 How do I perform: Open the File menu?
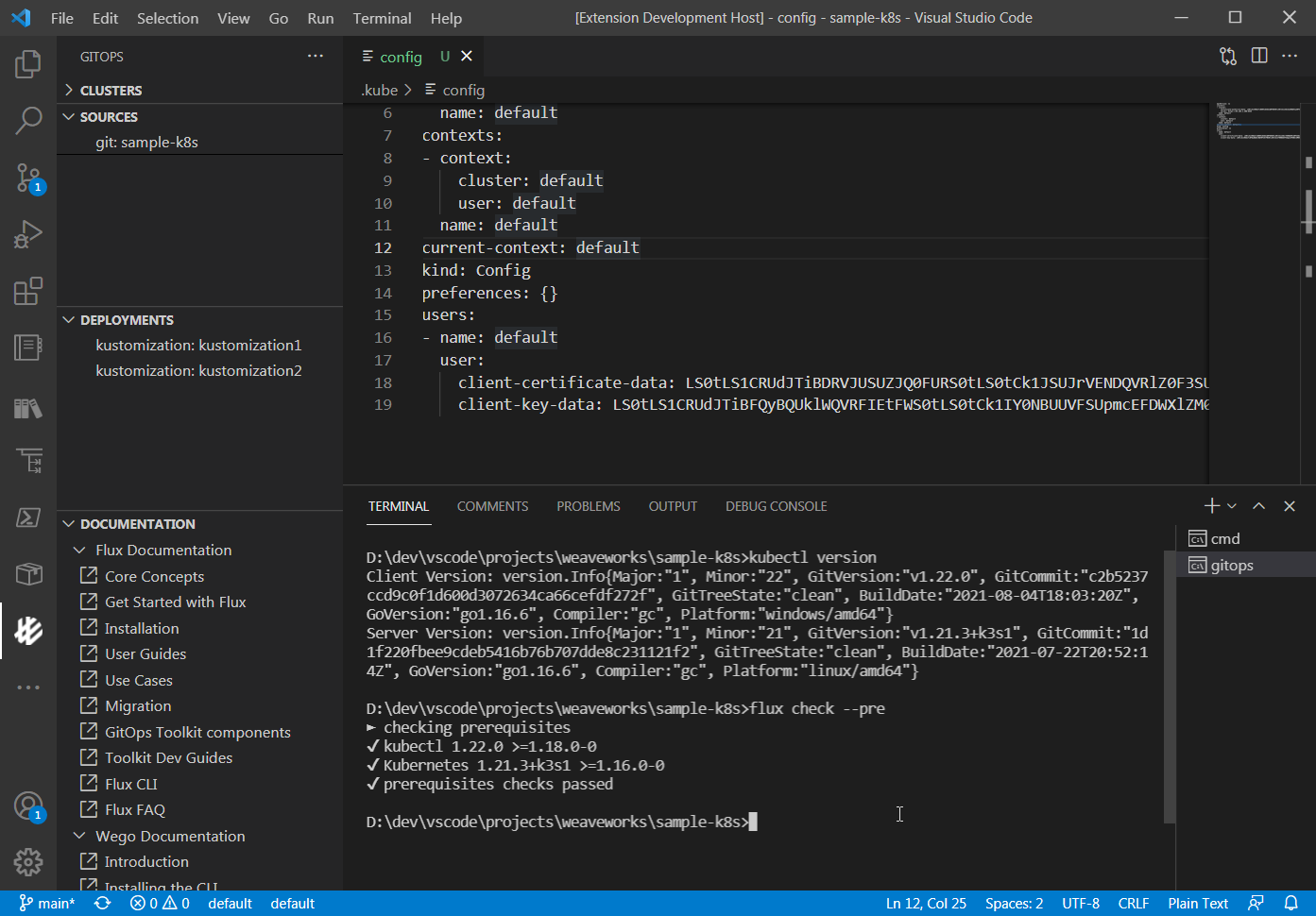[62, 18]
